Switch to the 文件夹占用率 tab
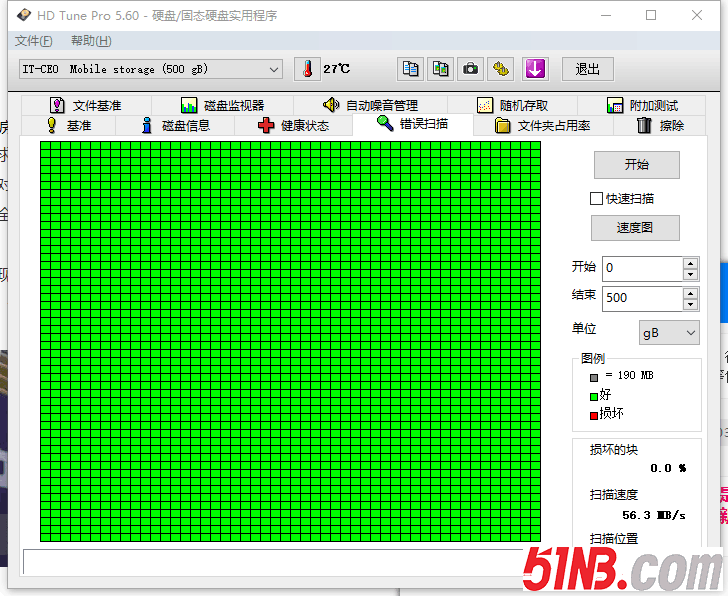 point(543,125)
